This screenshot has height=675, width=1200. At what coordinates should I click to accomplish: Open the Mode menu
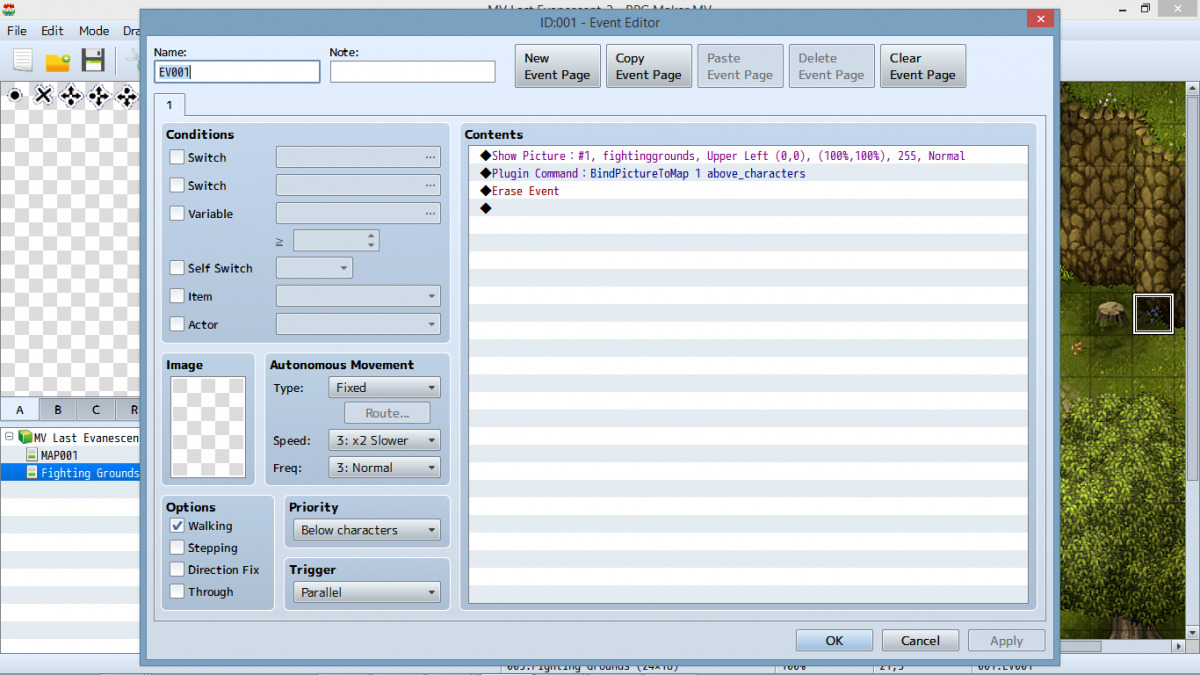pos(94,31)
